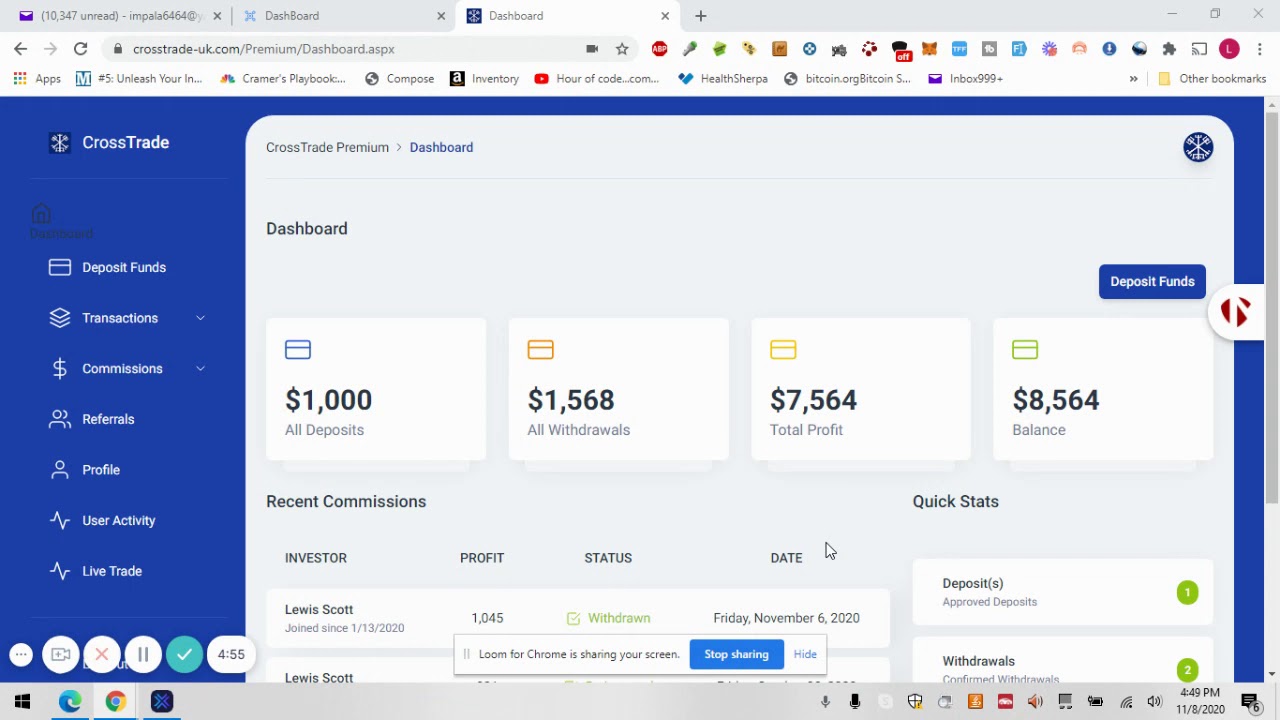Click the CrossTrade logo in sidebar
Viewport: 1280px width, 720px height.
pos(110,142)
